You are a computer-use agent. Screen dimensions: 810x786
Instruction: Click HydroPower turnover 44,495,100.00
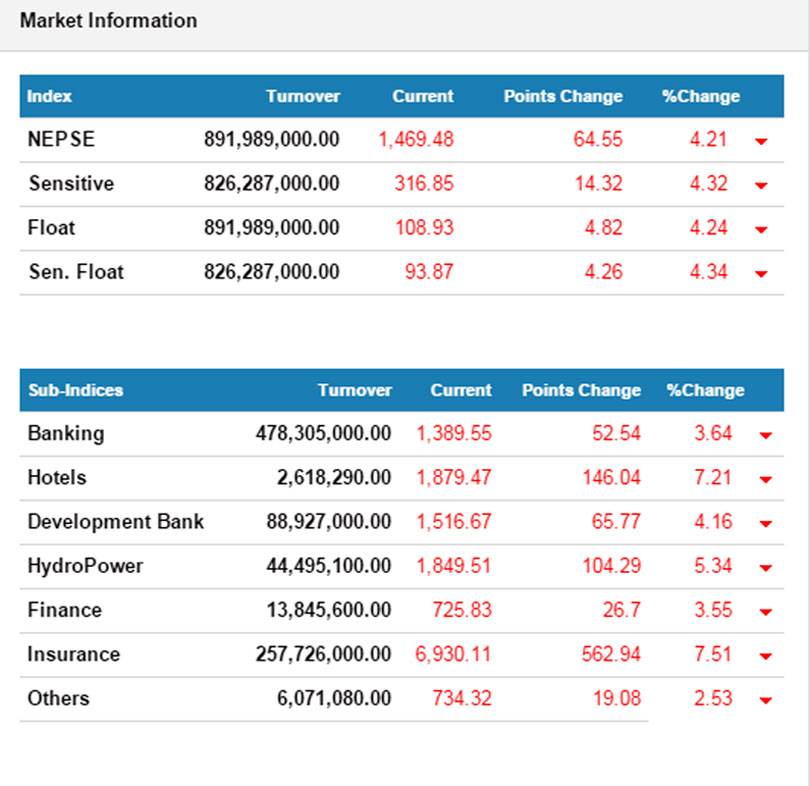coord(329,566)
